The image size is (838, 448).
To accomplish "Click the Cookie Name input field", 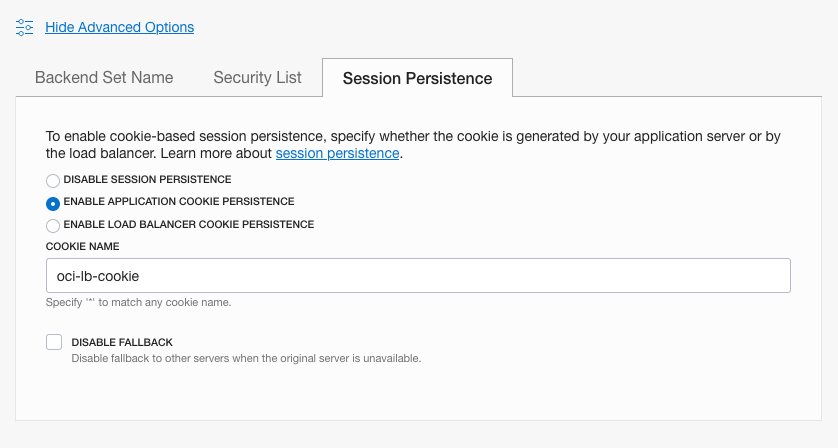I will pyautogui.click(x=418, y=276).
